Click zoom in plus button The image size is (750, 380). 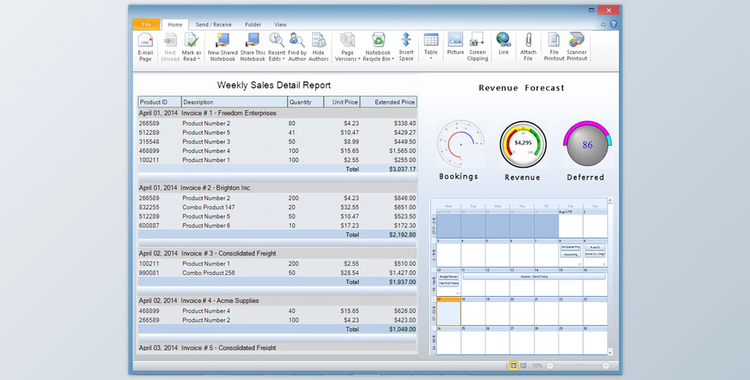click(606, 366)
